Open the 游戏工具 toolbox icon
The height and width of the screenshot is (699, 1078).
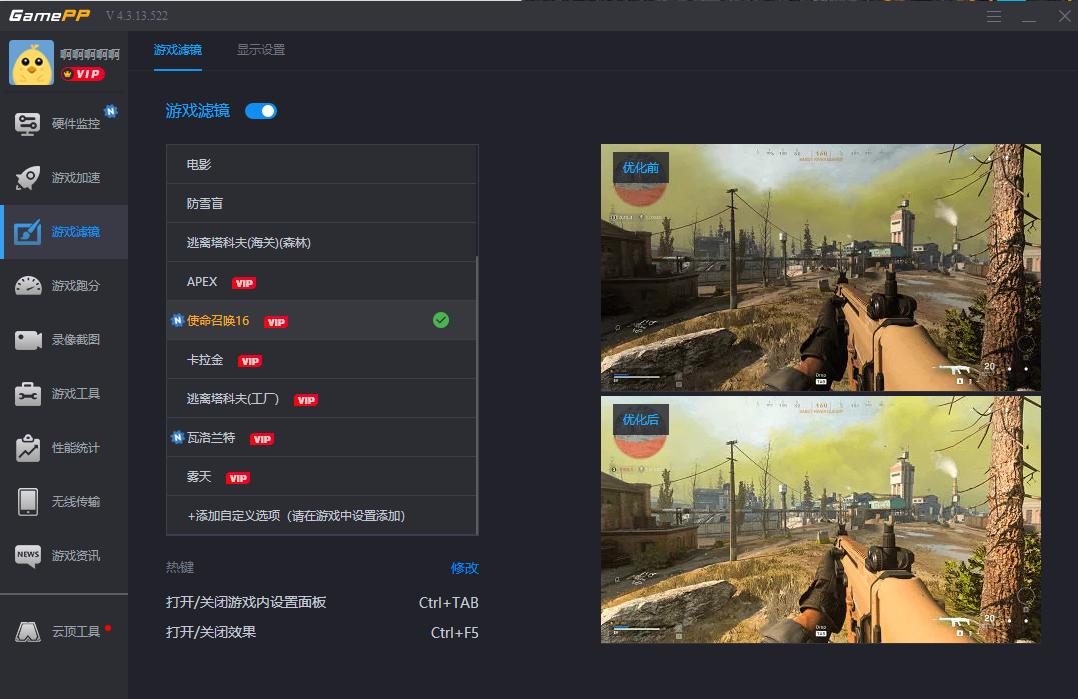coord(28,394)
